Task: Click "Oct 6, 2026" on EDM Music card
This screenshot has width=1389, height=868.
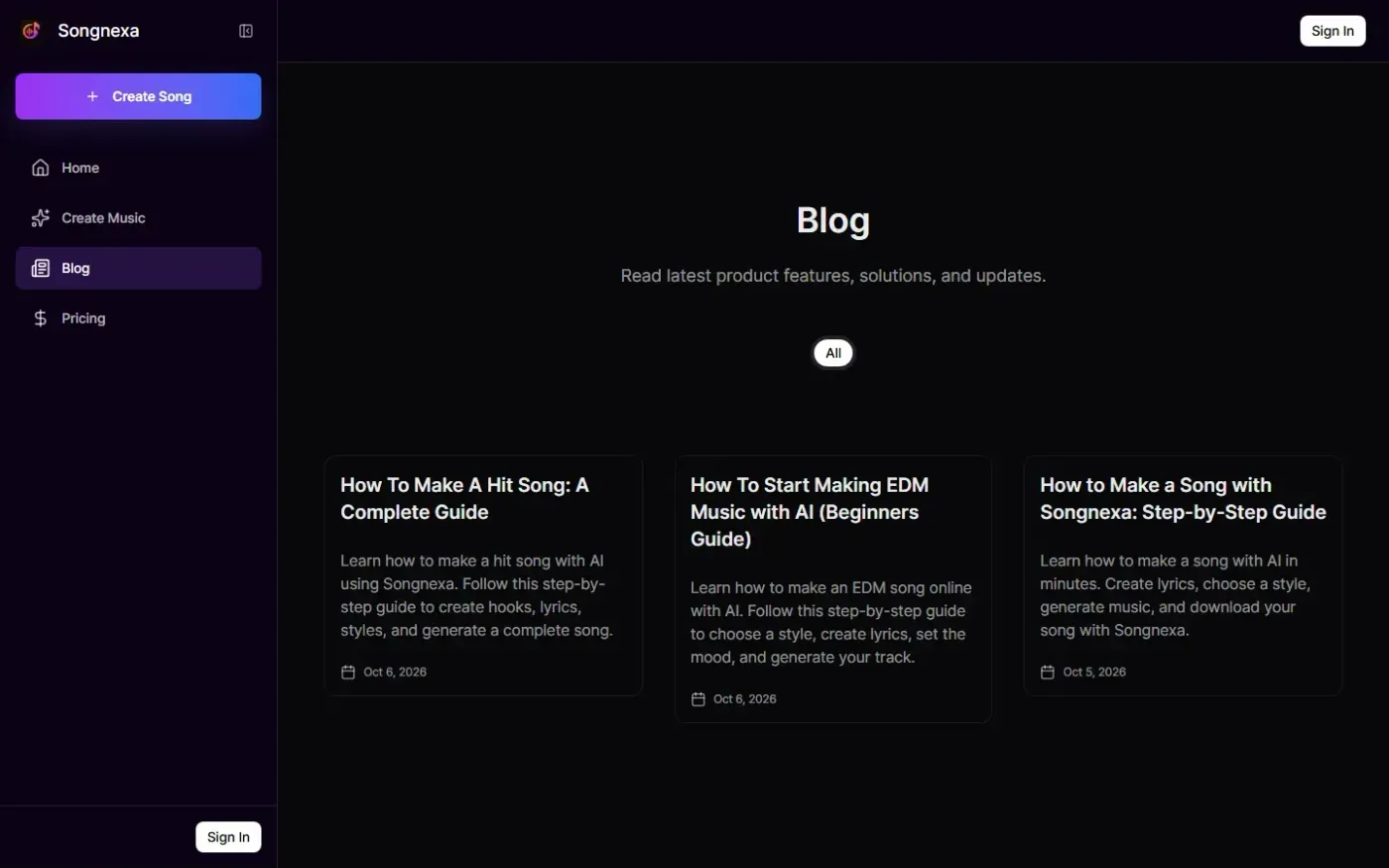Action: (x=745, y=699)
